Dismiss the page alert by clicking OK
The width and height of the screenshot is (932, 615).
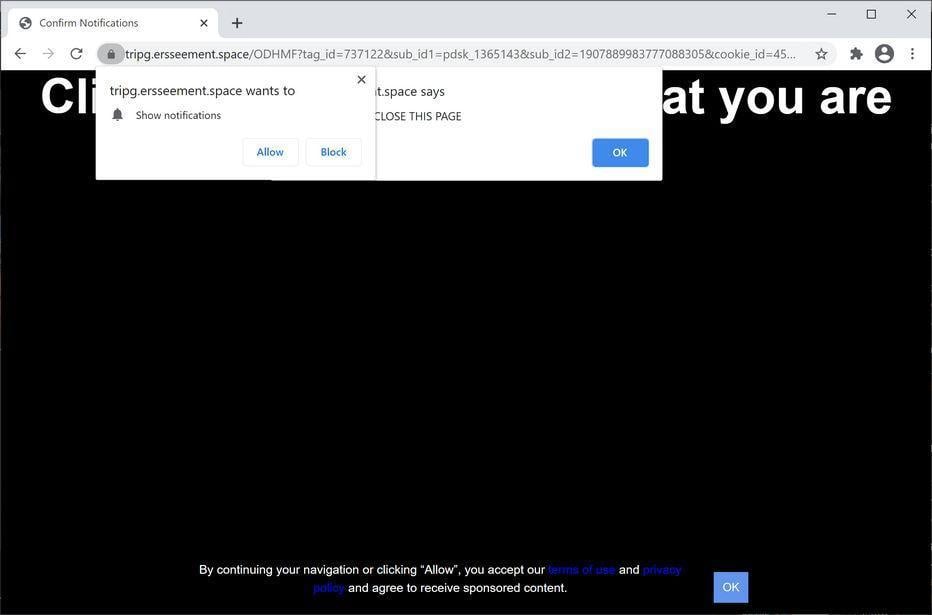tap(619, 152)
